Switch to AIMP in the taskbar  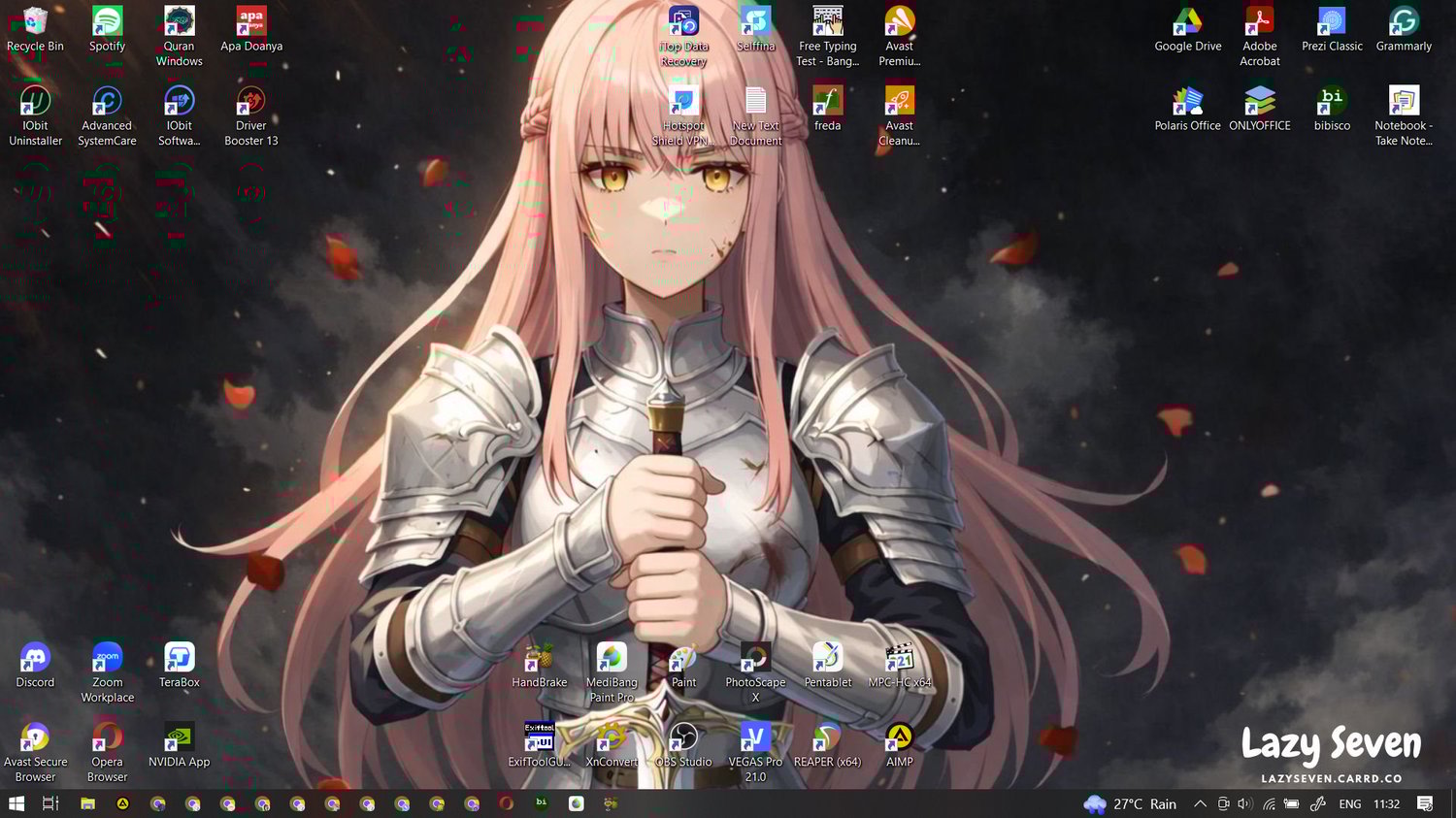(x=122, y=803)
